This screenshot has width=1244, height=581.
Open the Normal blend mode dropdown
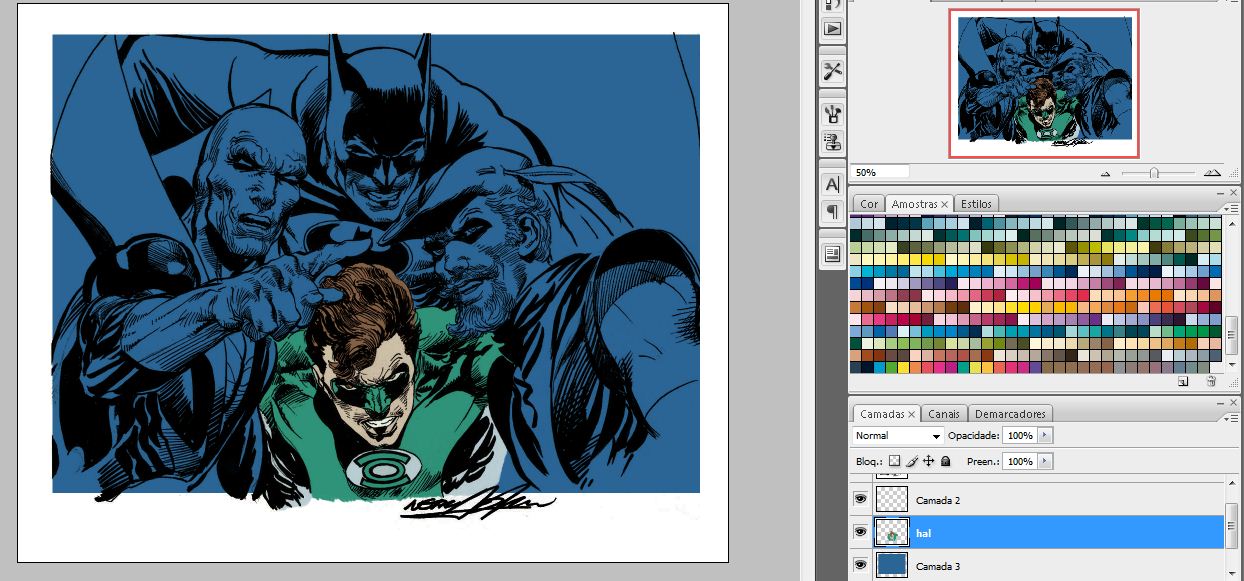(897, 436)
